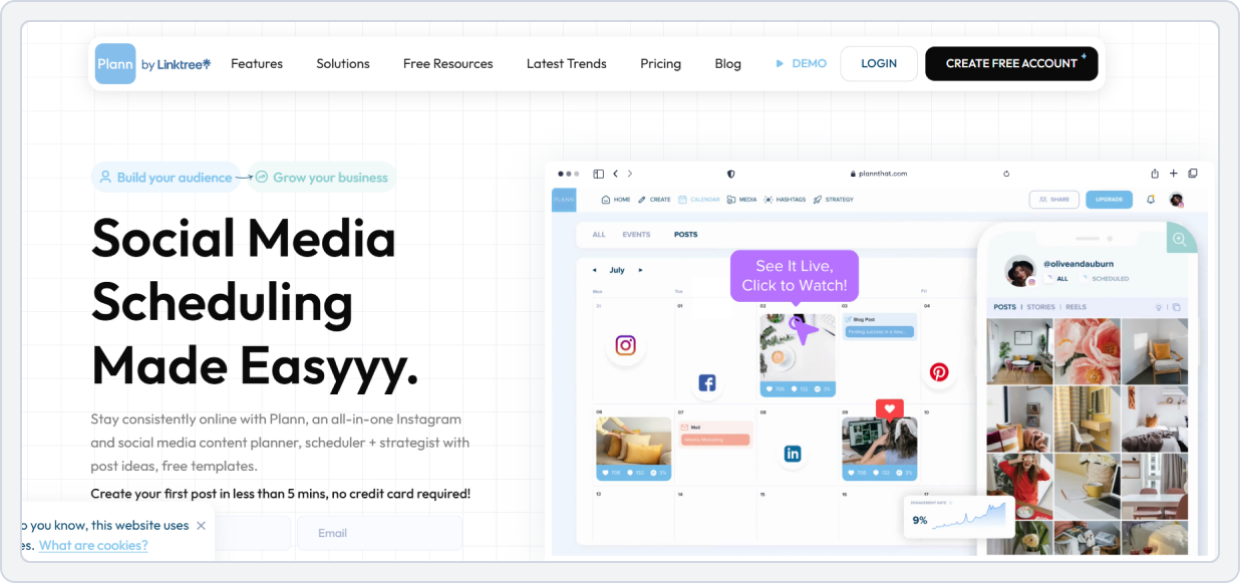The height and width of the screenshot is (583, 1240).
Task: Click the Instagram icon on the calendar
Action: [625, 345]
